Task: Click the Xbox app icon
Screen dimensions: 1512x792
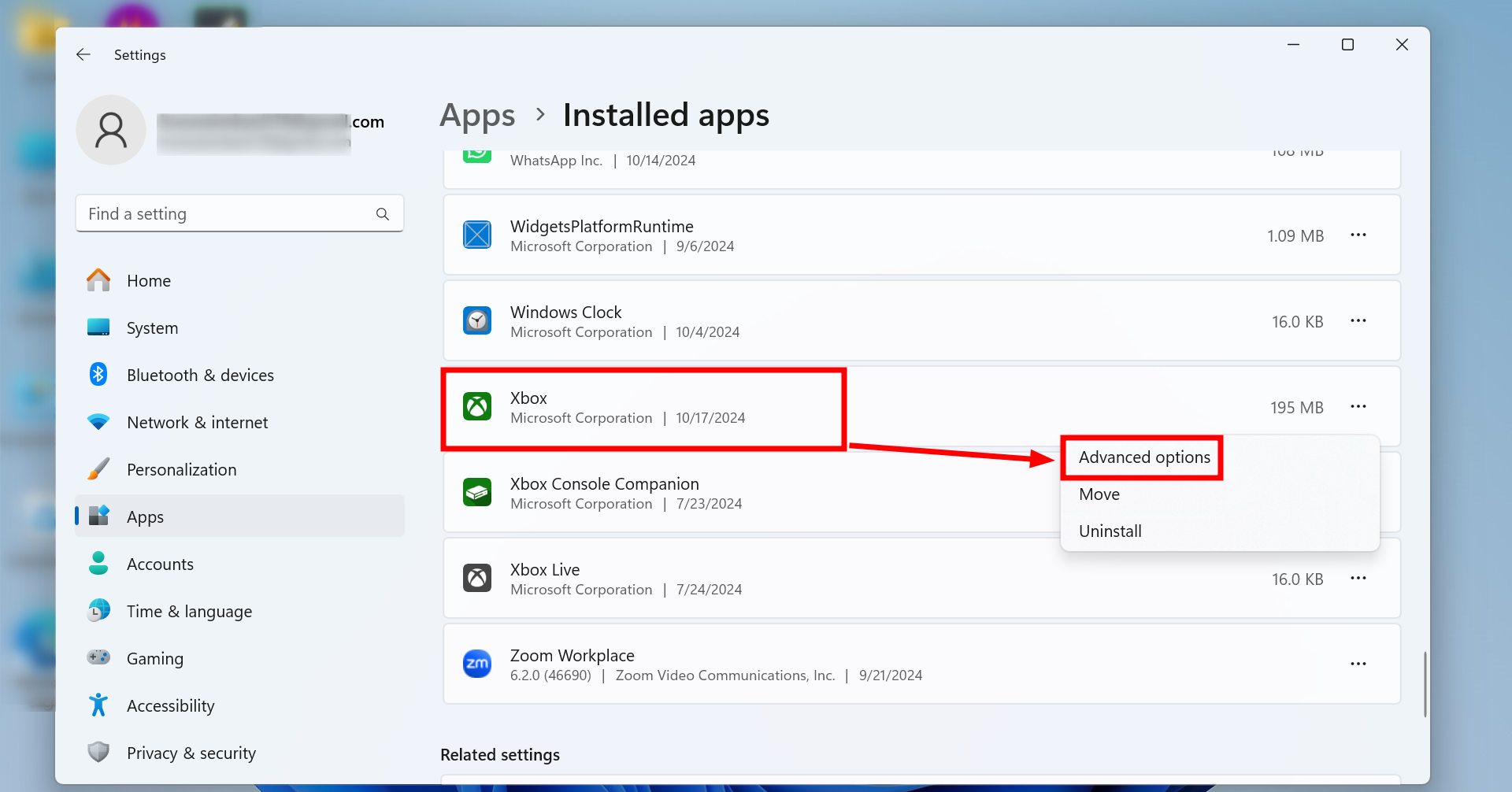Action: (477, 407)
